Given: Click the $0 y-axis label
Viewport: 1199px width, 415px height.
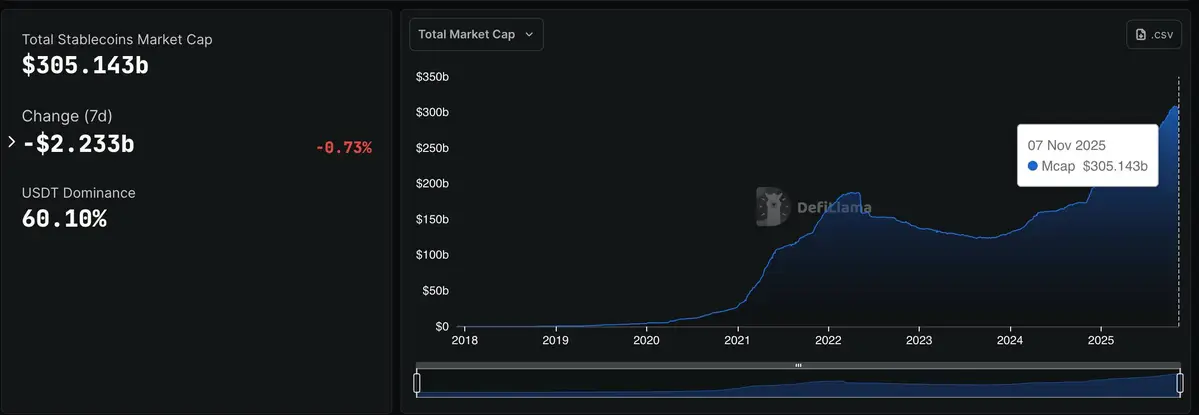Looking at the screenshot, I should pyautogui.click(x=442, y=326).
